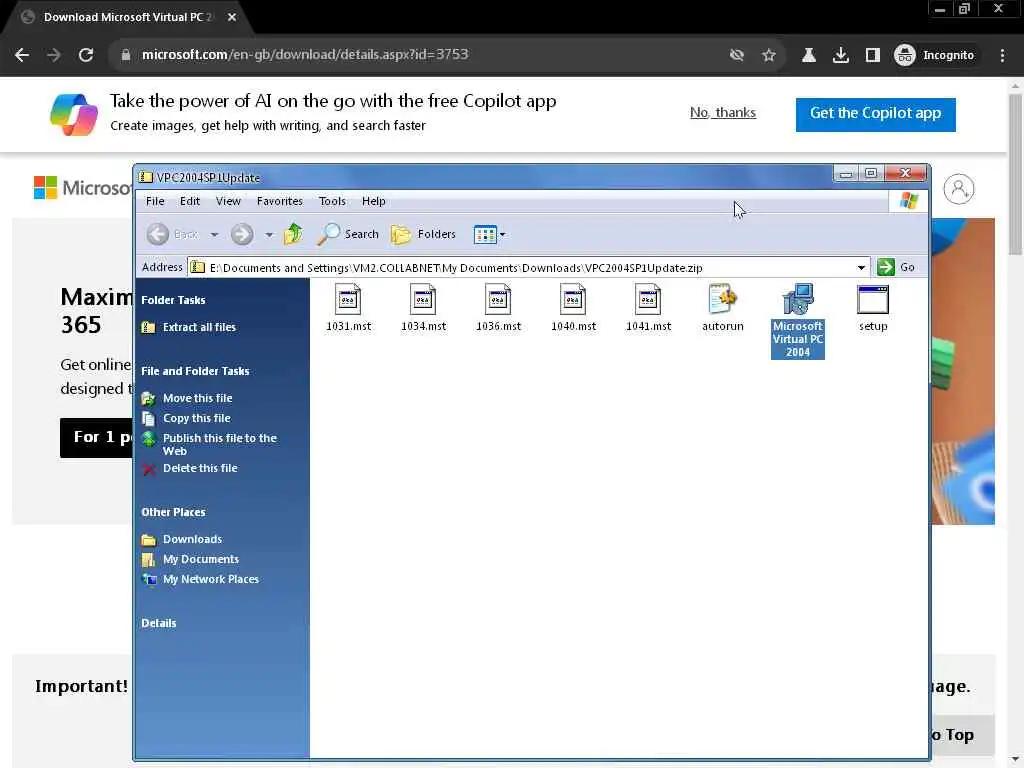This screenshot has width=1024, height=768.
Task: Select the autorun file icon
Action: (x=722, y=300)
